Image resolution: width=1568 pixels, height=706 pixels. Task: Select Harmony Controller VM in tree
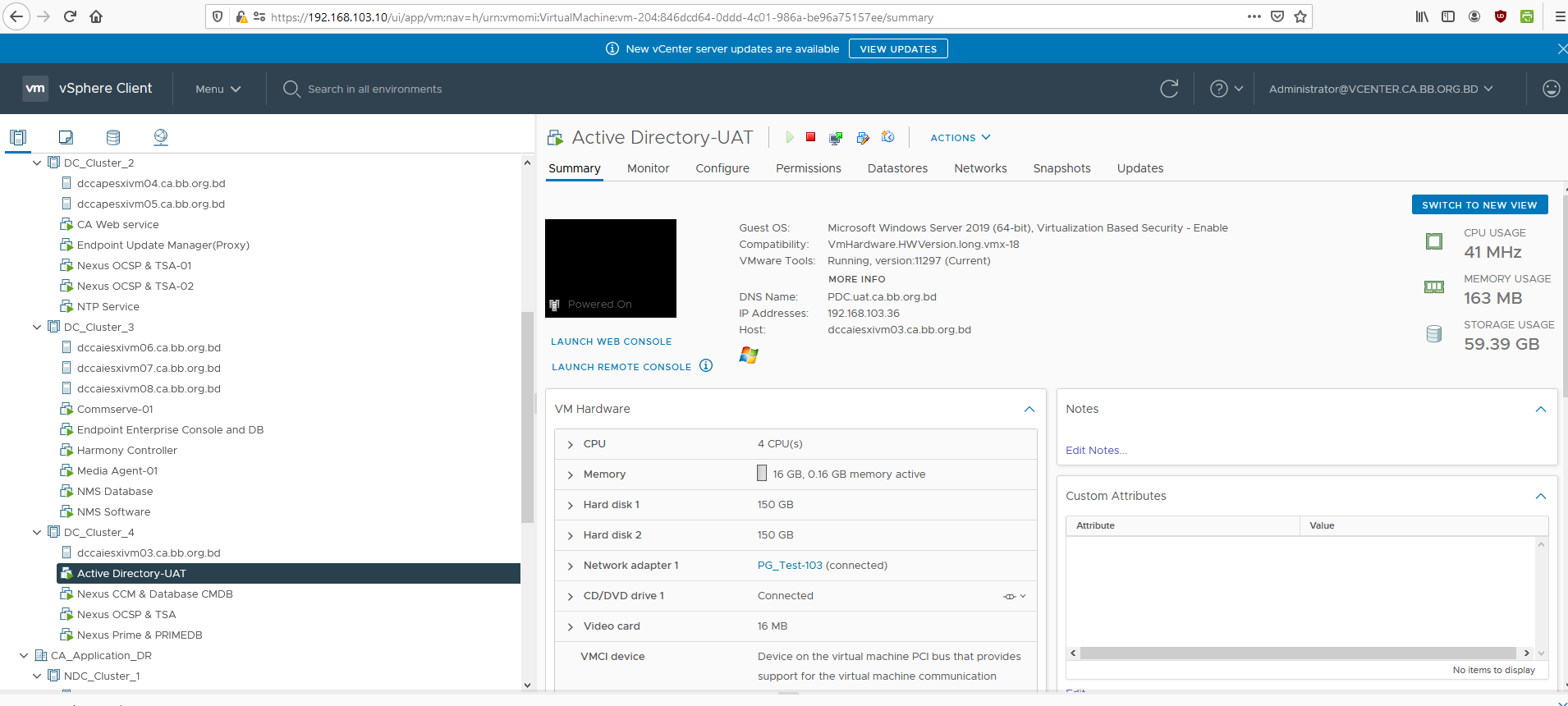[127, 450]
